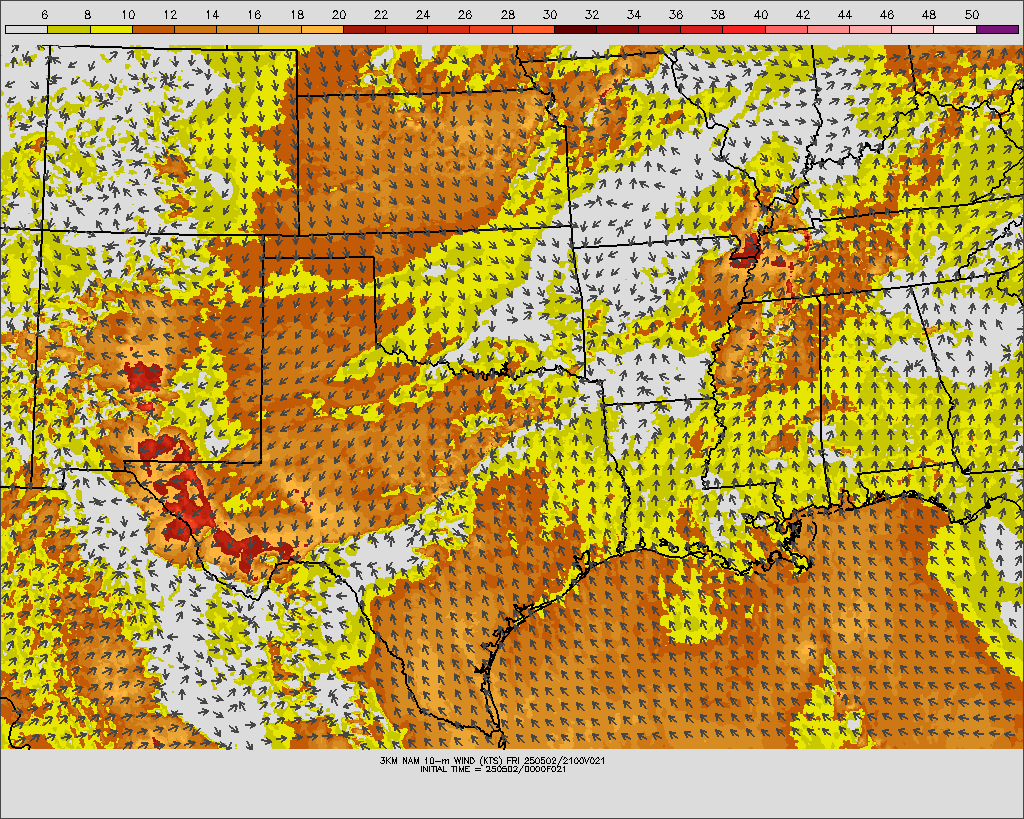Click the "24" legend scale label

tap(423, 14)
